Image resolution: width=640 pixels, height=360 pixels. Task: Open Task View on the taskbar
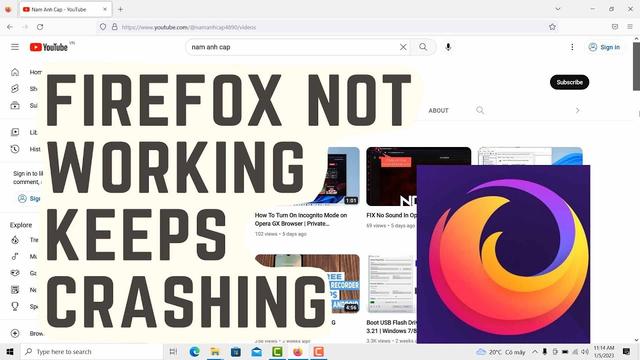tap(173, 351)
